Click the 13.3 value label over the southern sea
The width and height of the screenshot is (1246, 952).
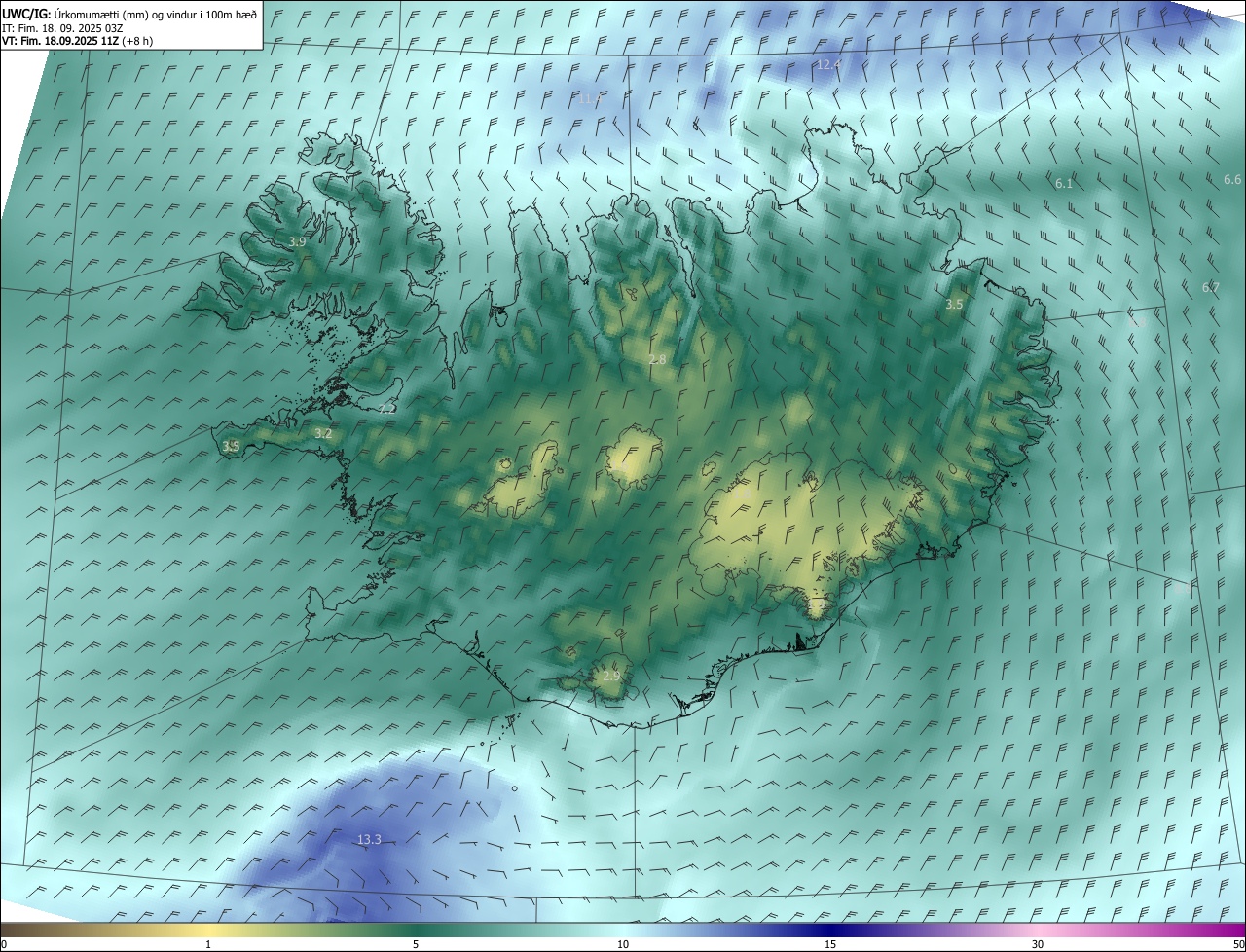tap(369, 839)
